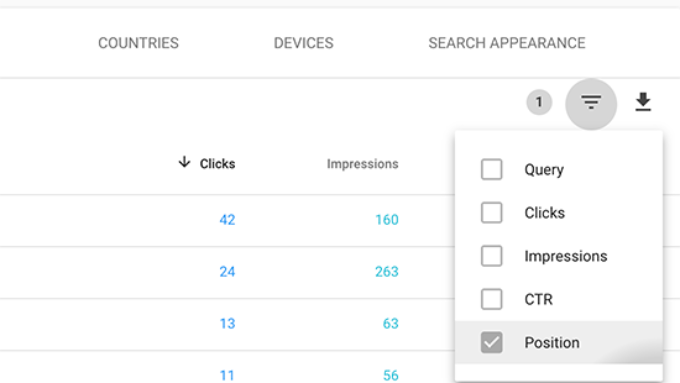Click the 42 clicks value

coord(227,220)
